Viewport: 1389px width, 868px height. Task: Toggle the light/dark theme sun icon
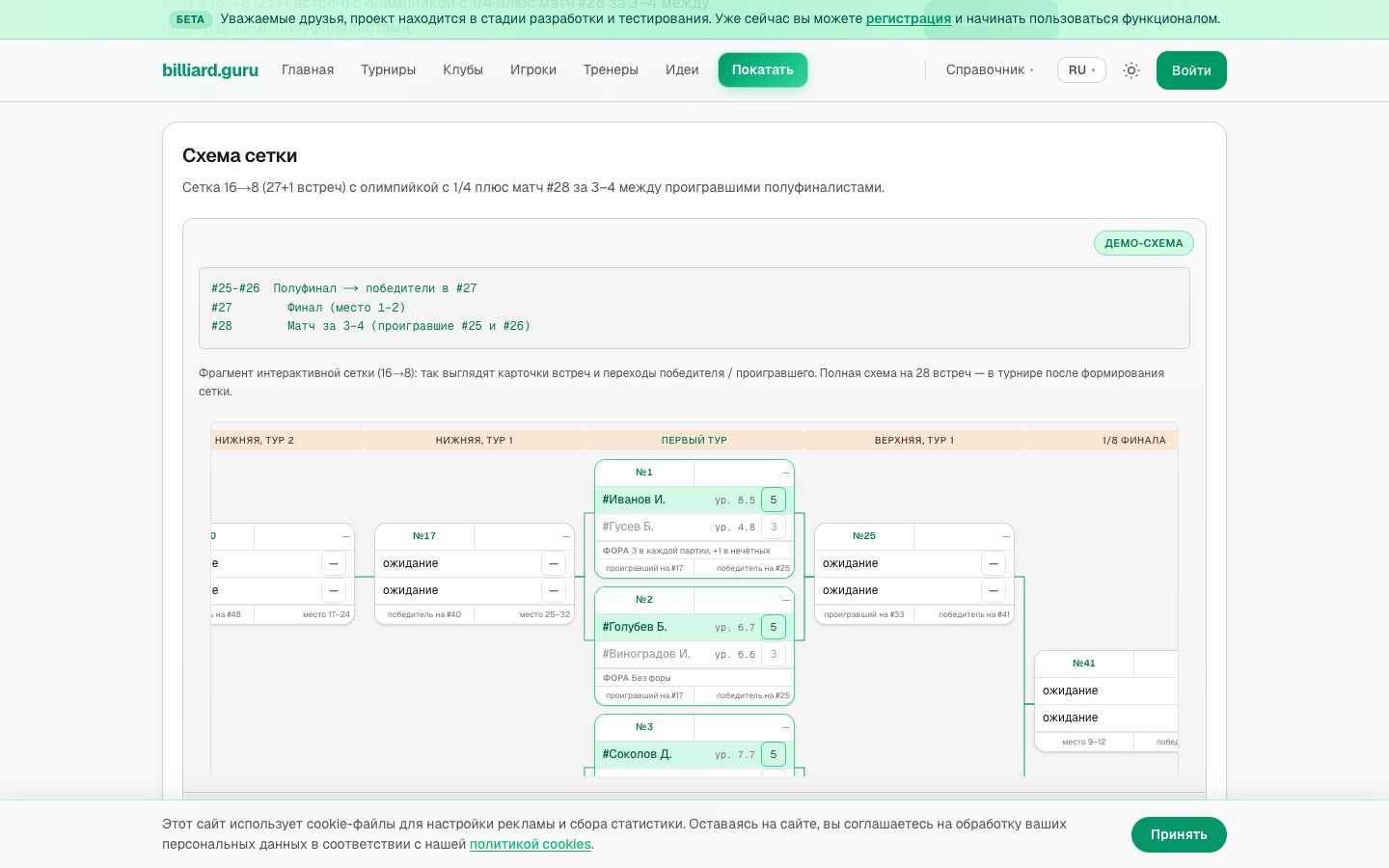pos(1131,70)
